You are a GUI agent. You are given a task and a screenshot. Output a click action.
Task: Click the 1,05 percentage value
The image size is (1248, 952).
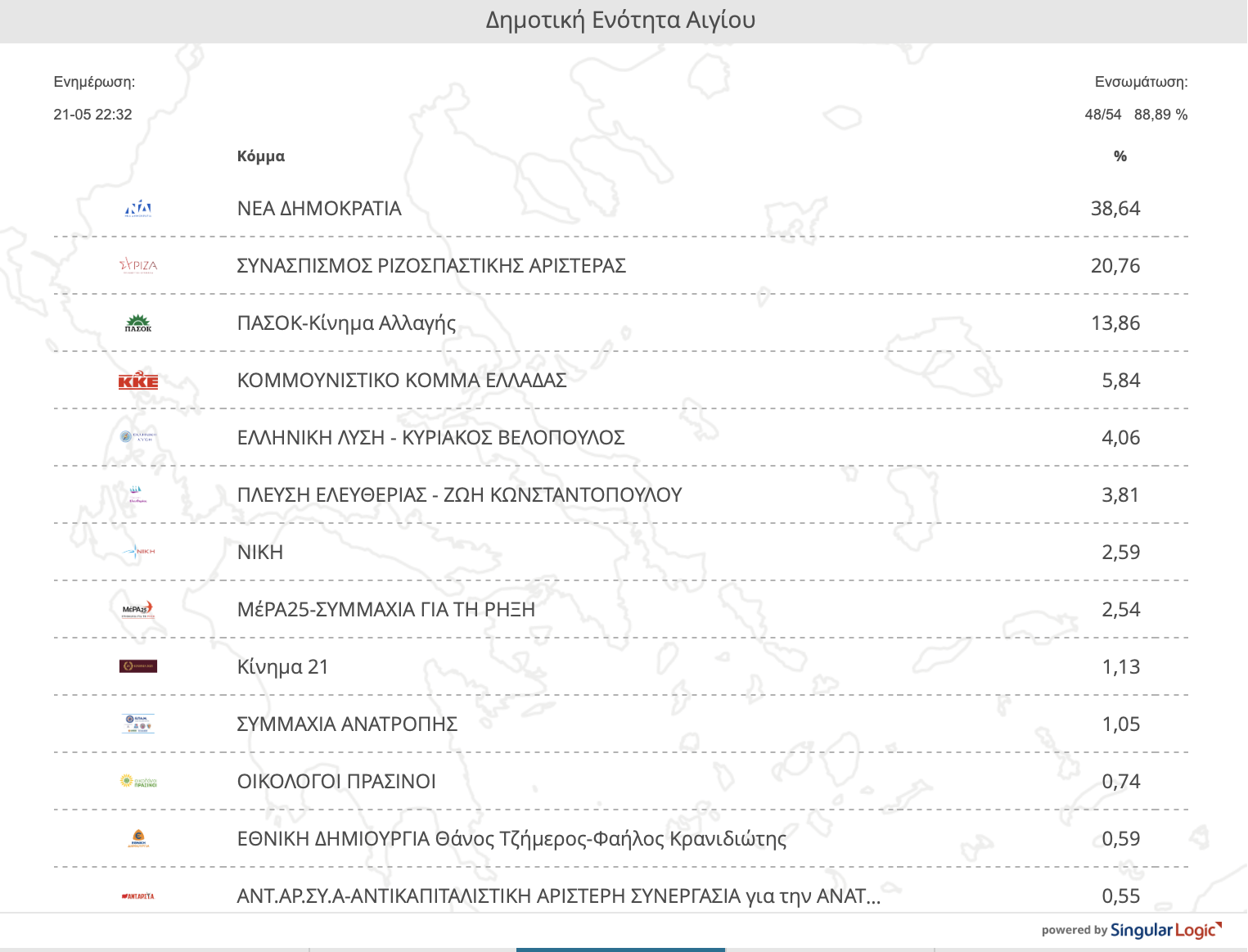[x=1121, y=724]
